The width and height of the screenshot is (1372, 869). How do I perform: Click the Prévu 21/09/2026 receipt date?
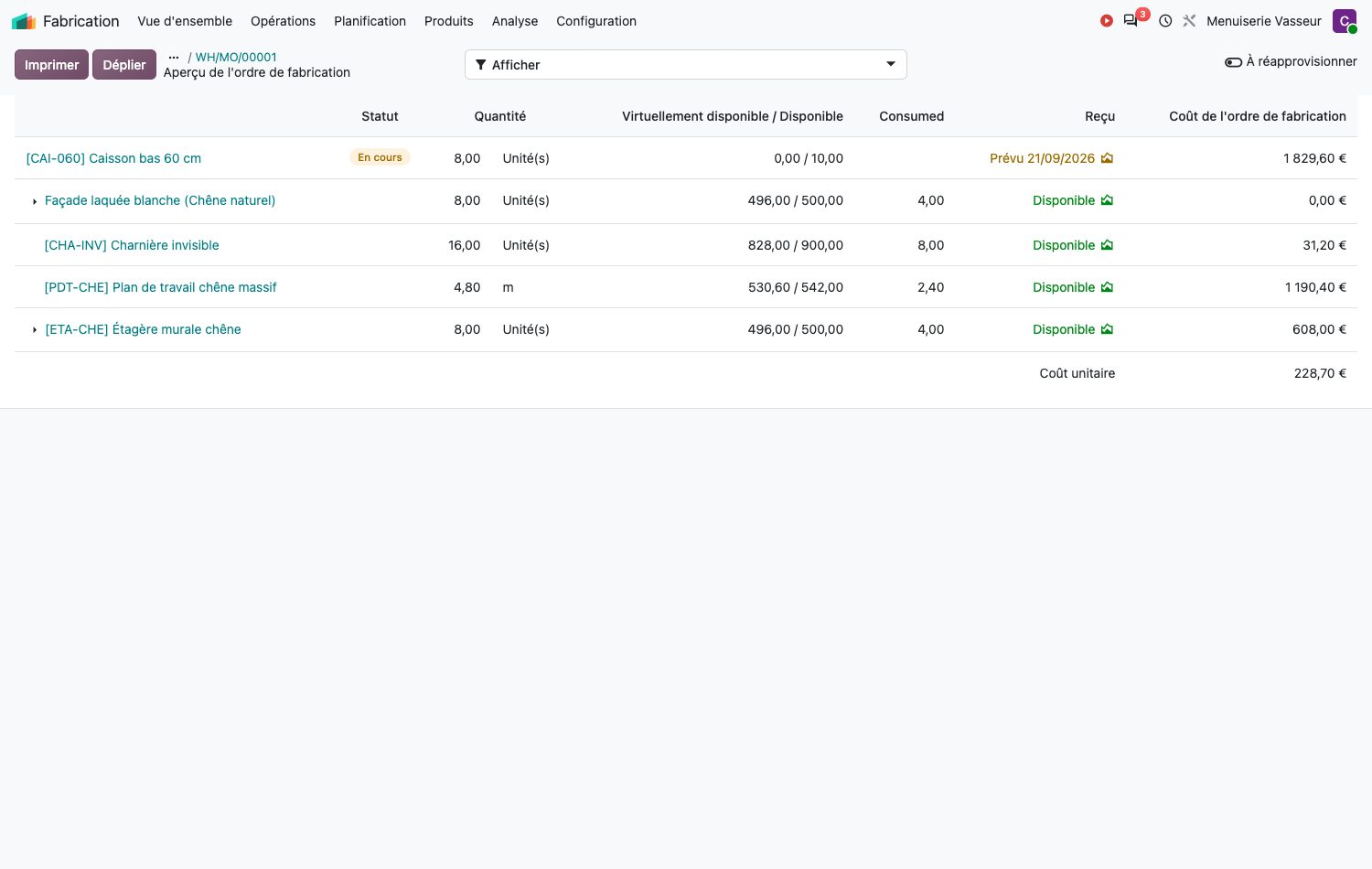(x=1042, y=158)
